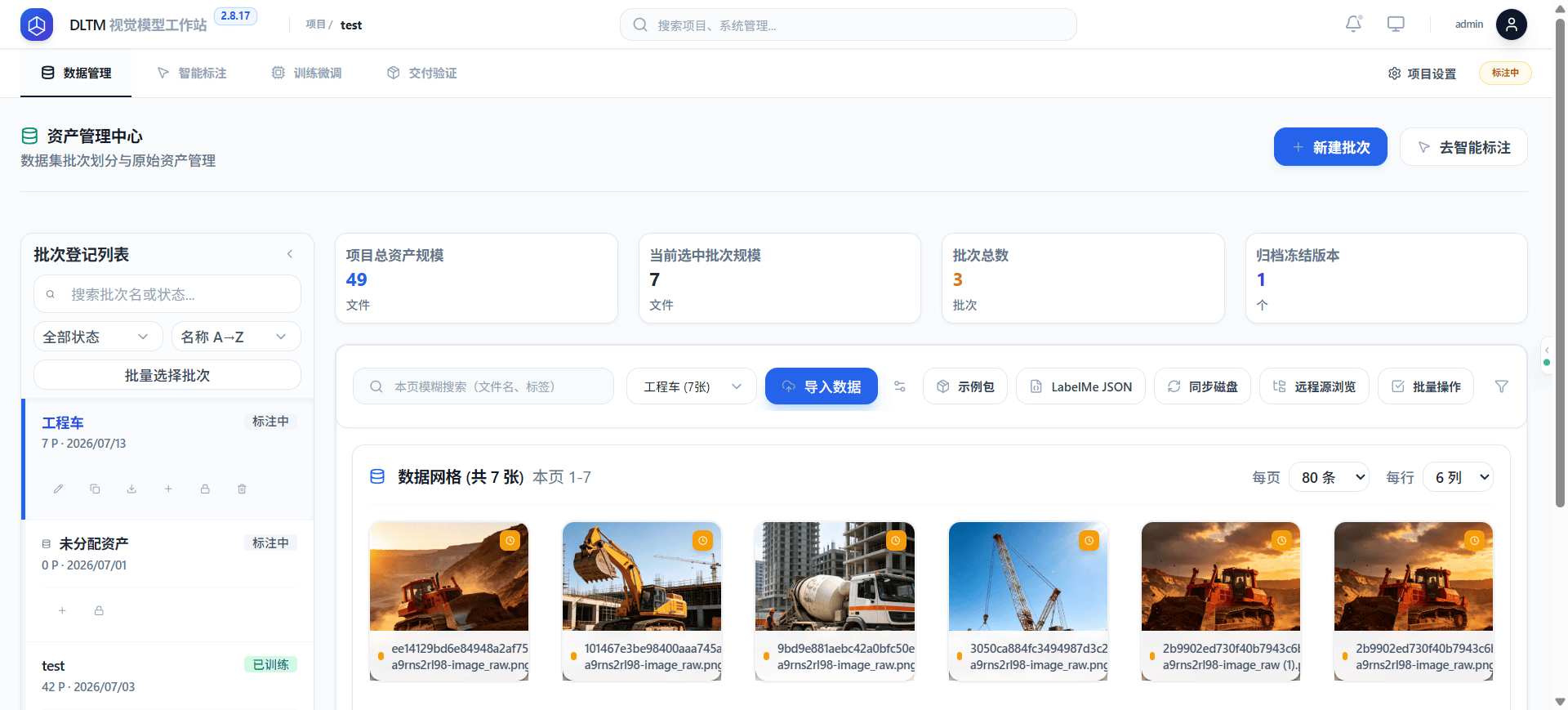Click the 批量操作 button
1568x710 pixels.
click(1426, 386)
